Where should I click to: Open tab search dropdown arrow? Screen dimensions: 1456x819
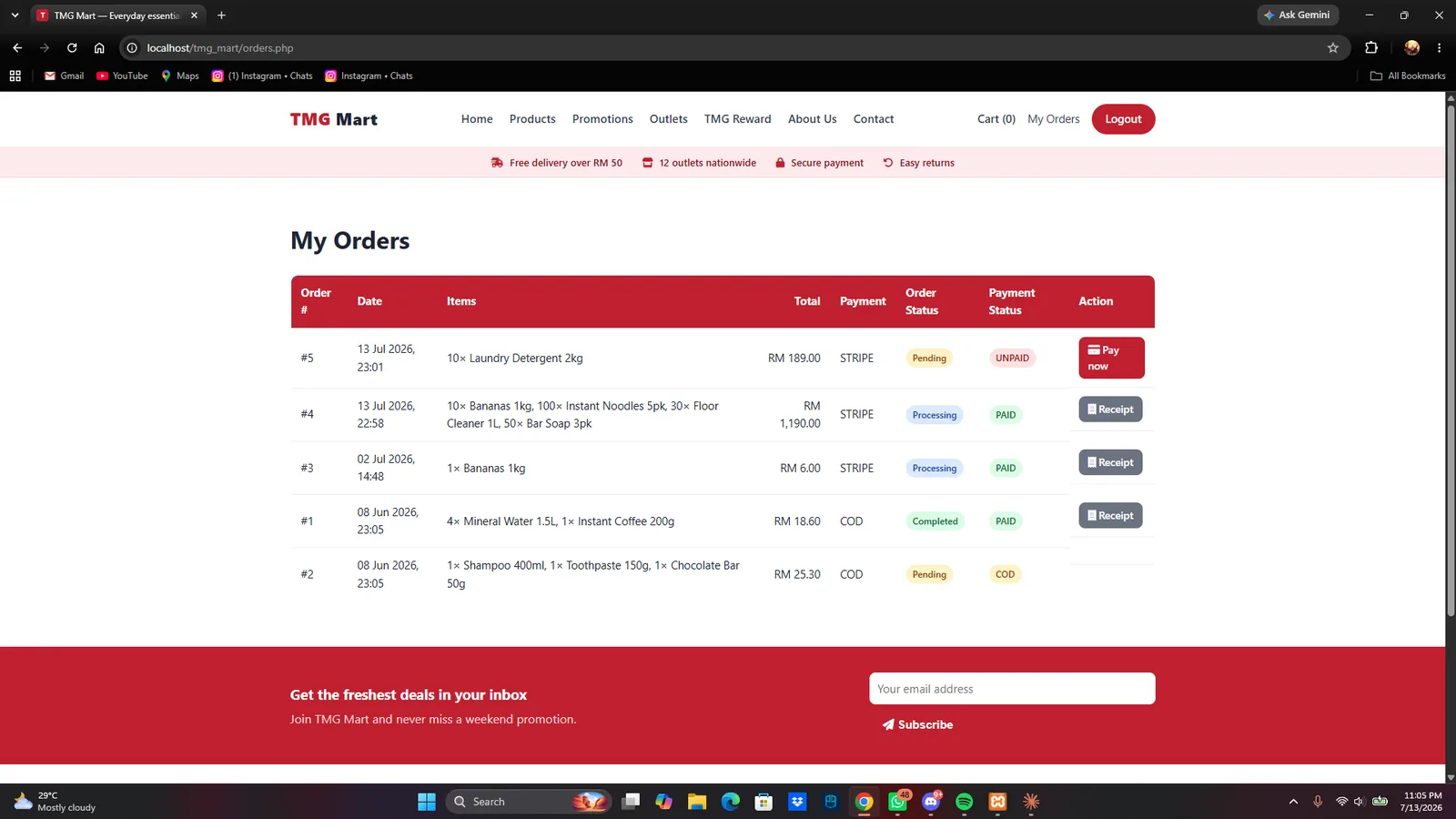coord(15,15)
